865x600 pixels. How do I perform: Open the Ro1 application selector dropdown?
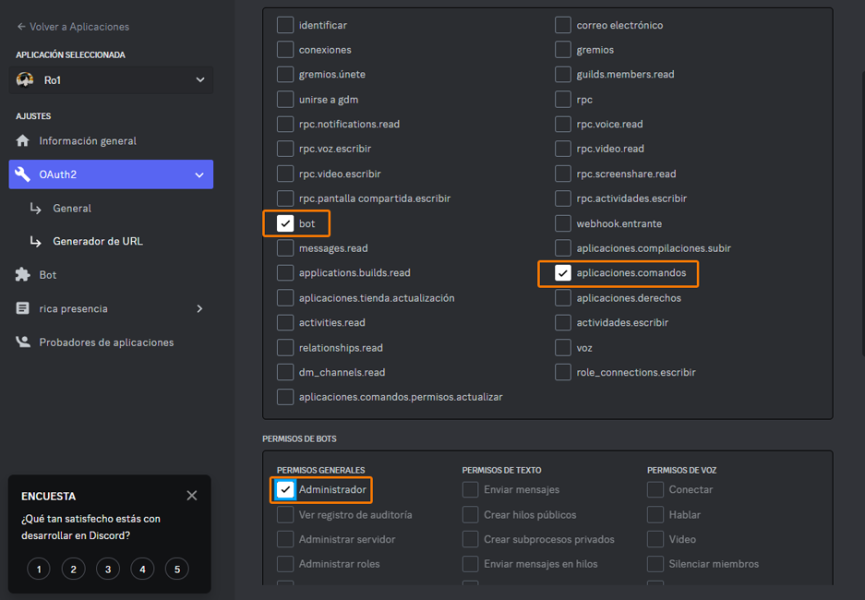click(x=200, y=80)
